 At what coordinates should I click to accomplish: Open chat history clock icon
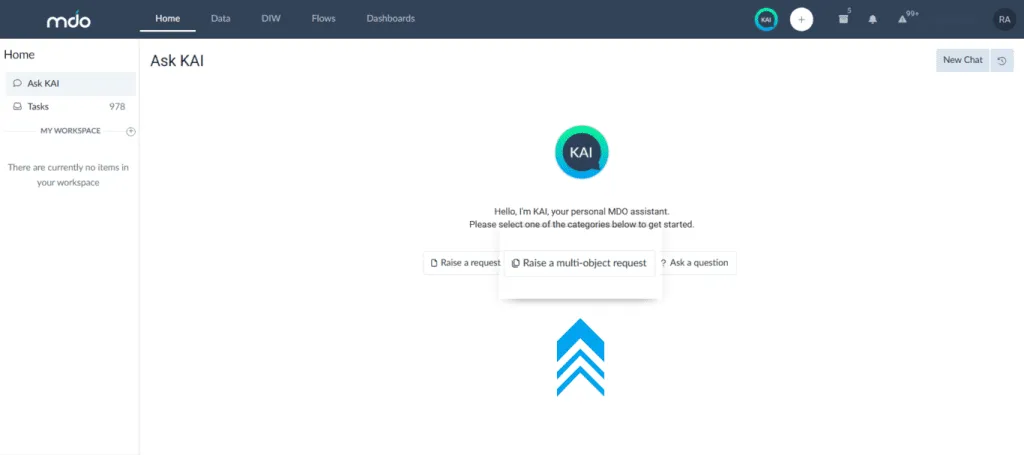pos(1002,60)
